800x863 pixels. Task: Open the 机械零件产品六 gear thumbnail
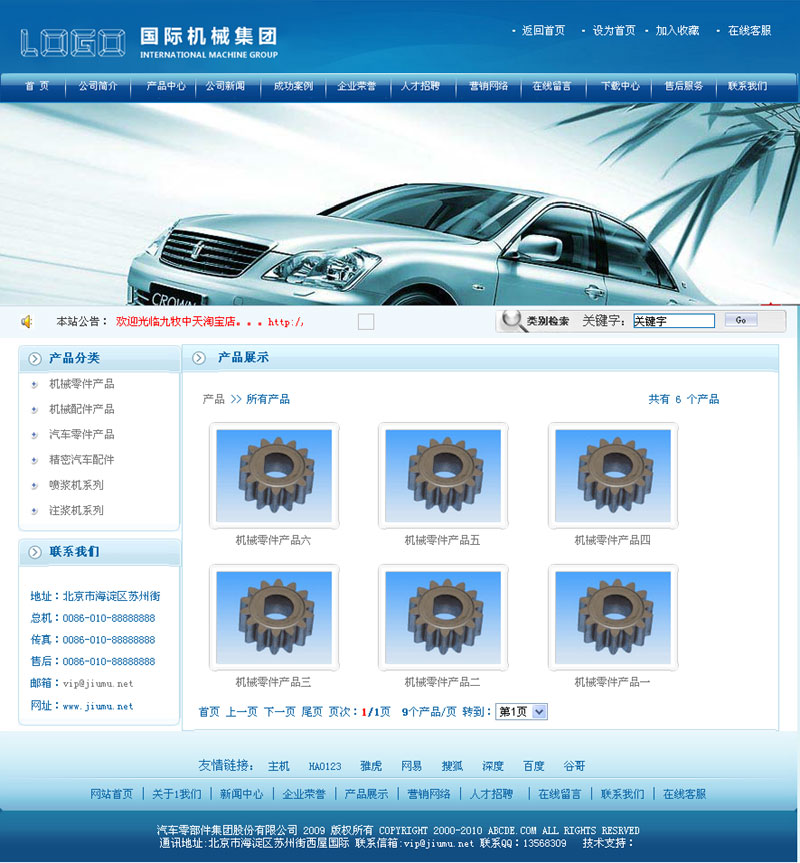pos(274,476)
